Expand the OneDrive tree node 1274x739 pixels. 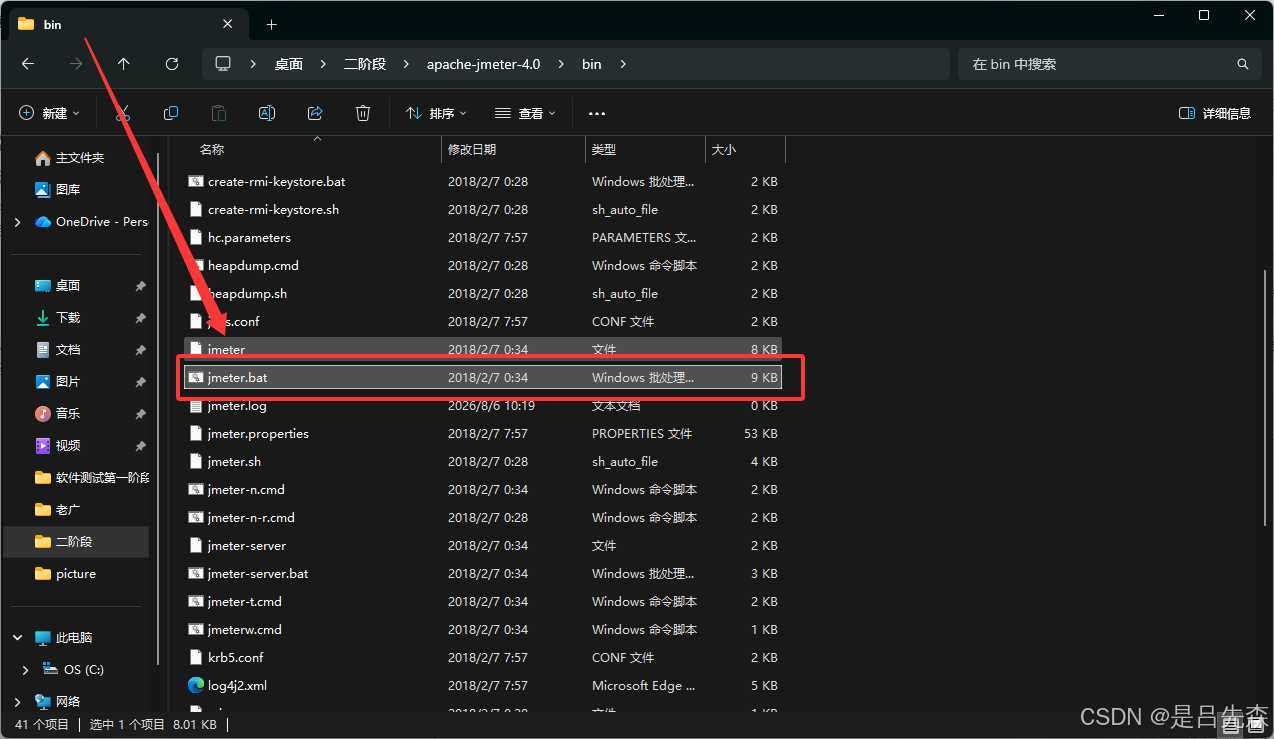(18, 222)
